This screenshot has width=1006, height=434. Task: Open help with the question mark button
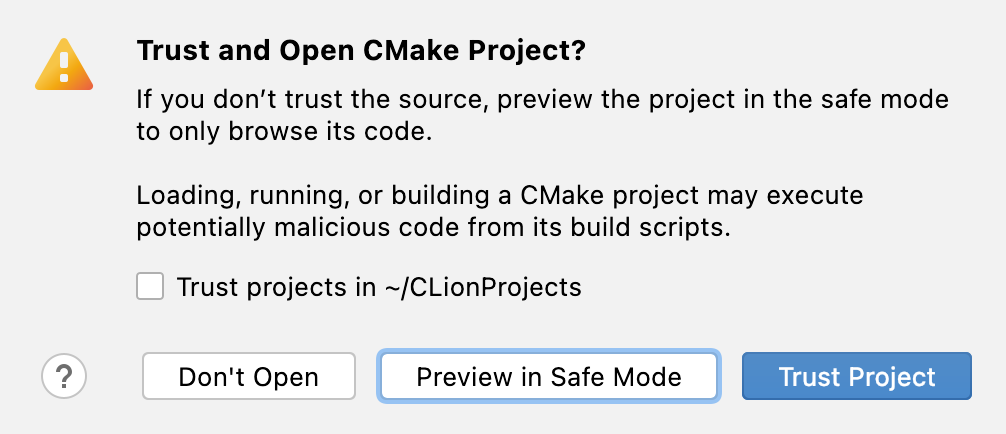pyautogui.click(x=64, y=377)
